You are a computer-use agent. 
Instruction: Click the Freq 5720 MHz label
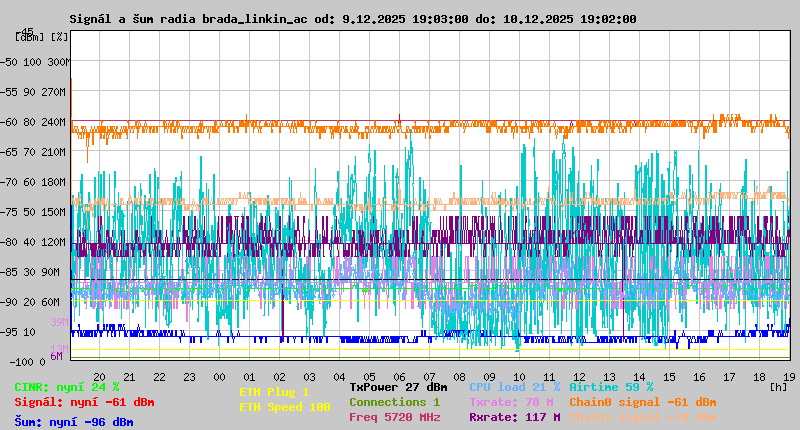(394, 417)
